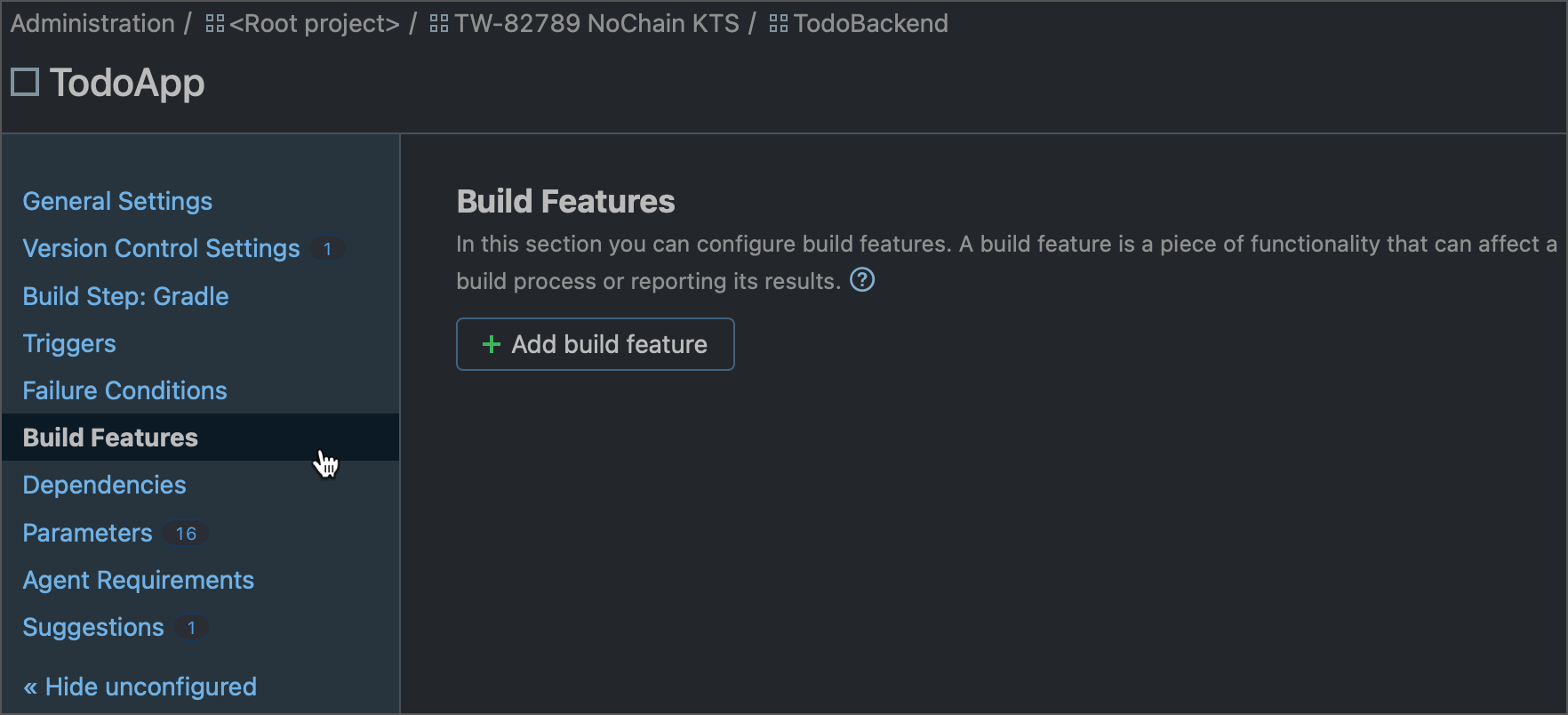The image size is (1568, 715).
Task: Open the Agent Requirements section
Action: (x=138, y=580)
